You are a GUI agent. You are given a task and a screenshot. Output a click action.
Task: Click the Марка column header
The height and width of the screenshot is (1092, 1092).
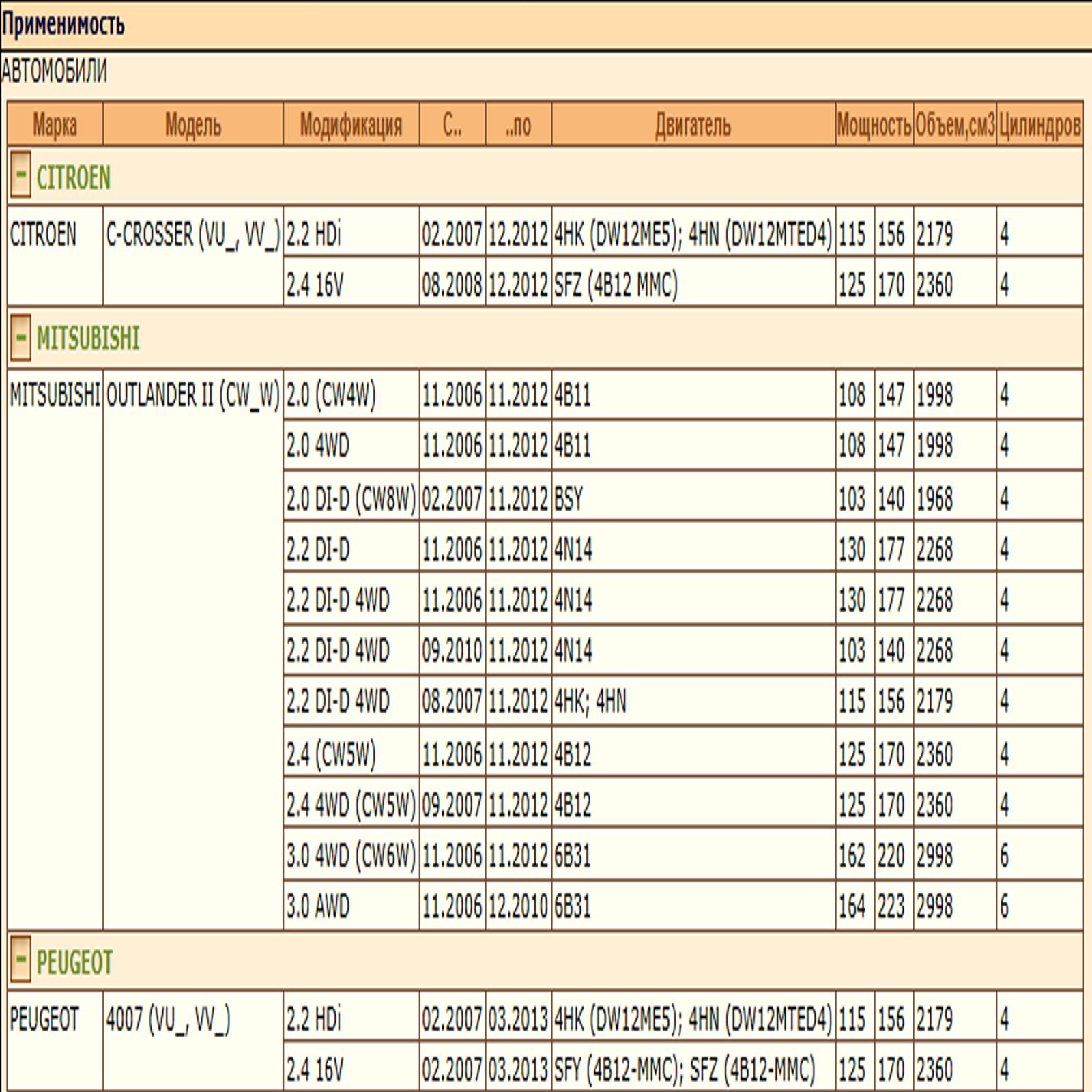pos(55,125)
